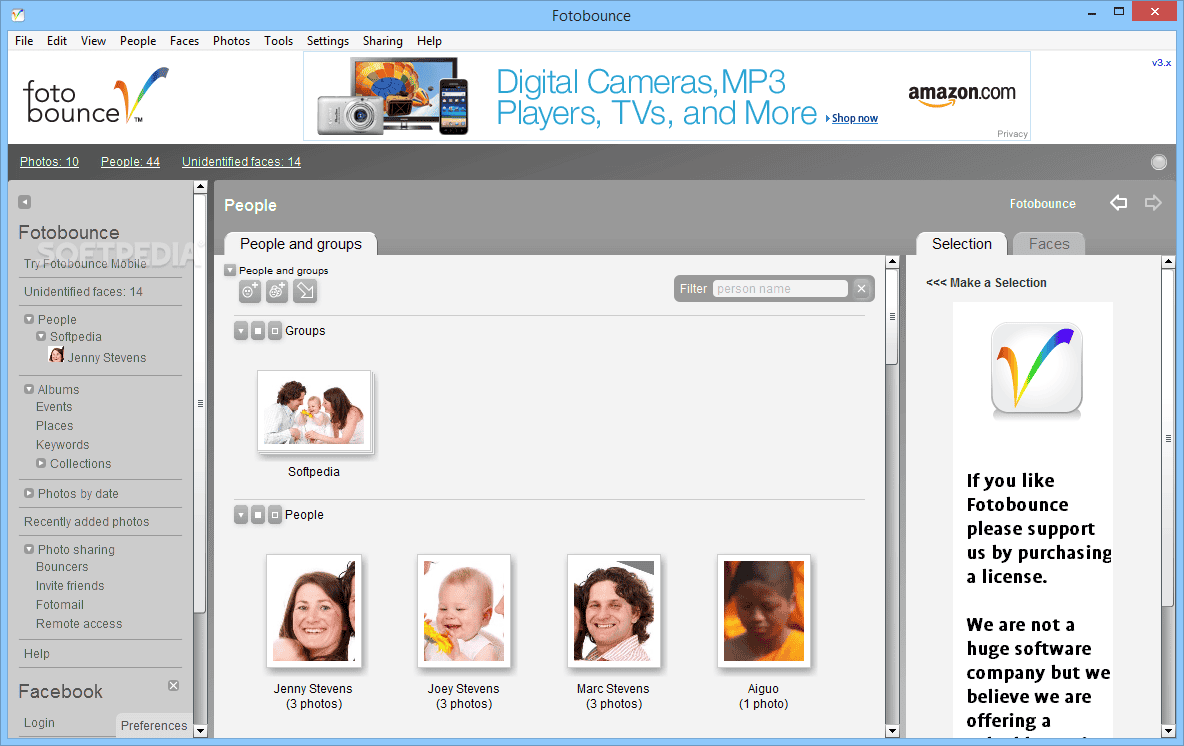Viewport: 1184px width, 746px height.
Task: Switch to the Faces tab
Action: 1049,244
